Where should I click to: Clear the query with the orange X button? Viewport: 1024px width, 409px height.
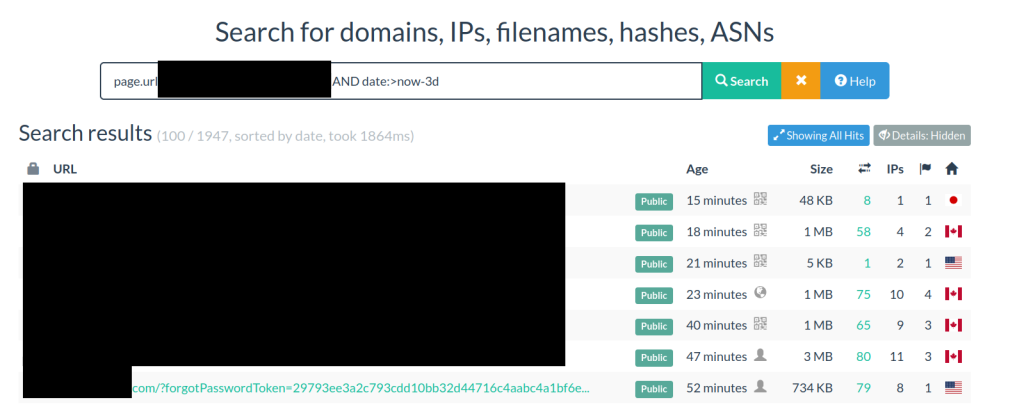[x=800, y=81]
